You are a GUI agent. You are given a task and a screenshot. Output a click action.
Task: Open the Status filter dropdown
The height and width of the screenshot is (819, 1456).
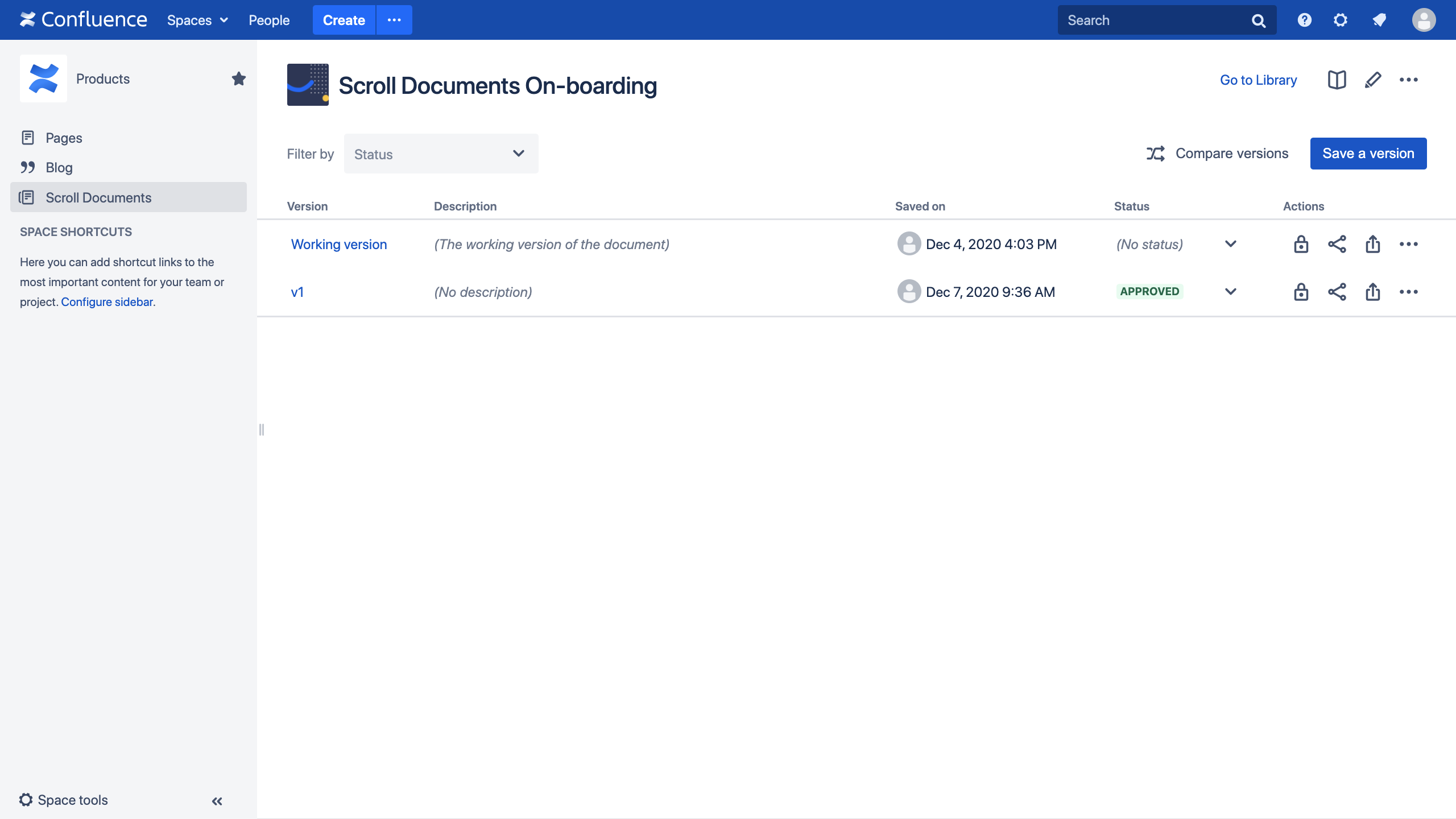(x=441, y=154)
